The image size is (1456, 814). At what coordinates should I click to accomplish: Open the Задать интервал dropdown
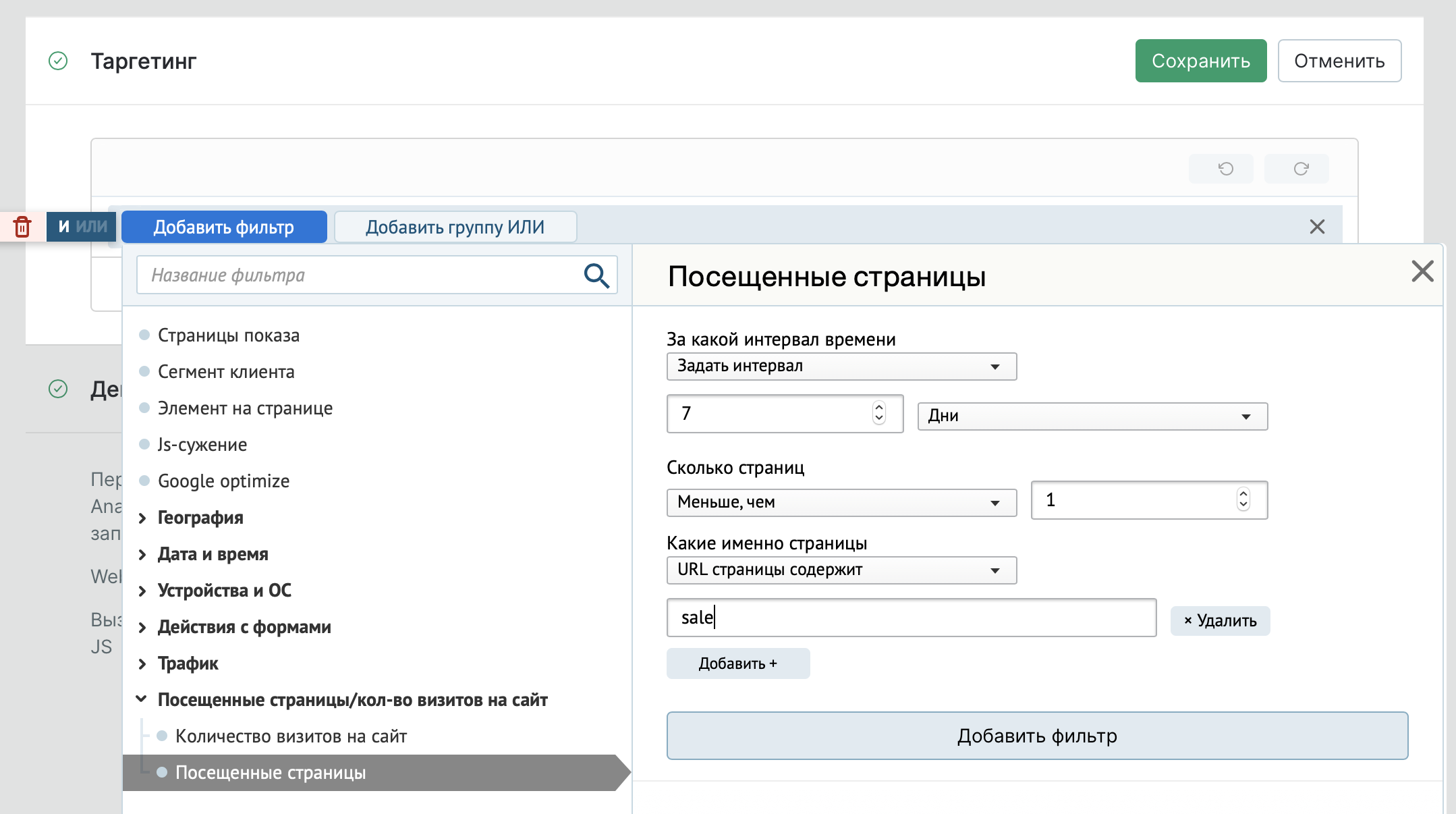[x=841, y=367]
